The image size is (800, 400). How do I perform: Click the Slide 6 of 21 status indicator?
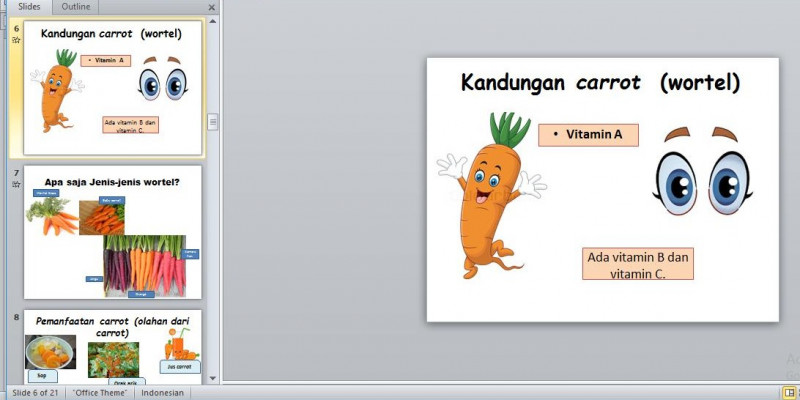pyautogui.click(x=36, y=393)
